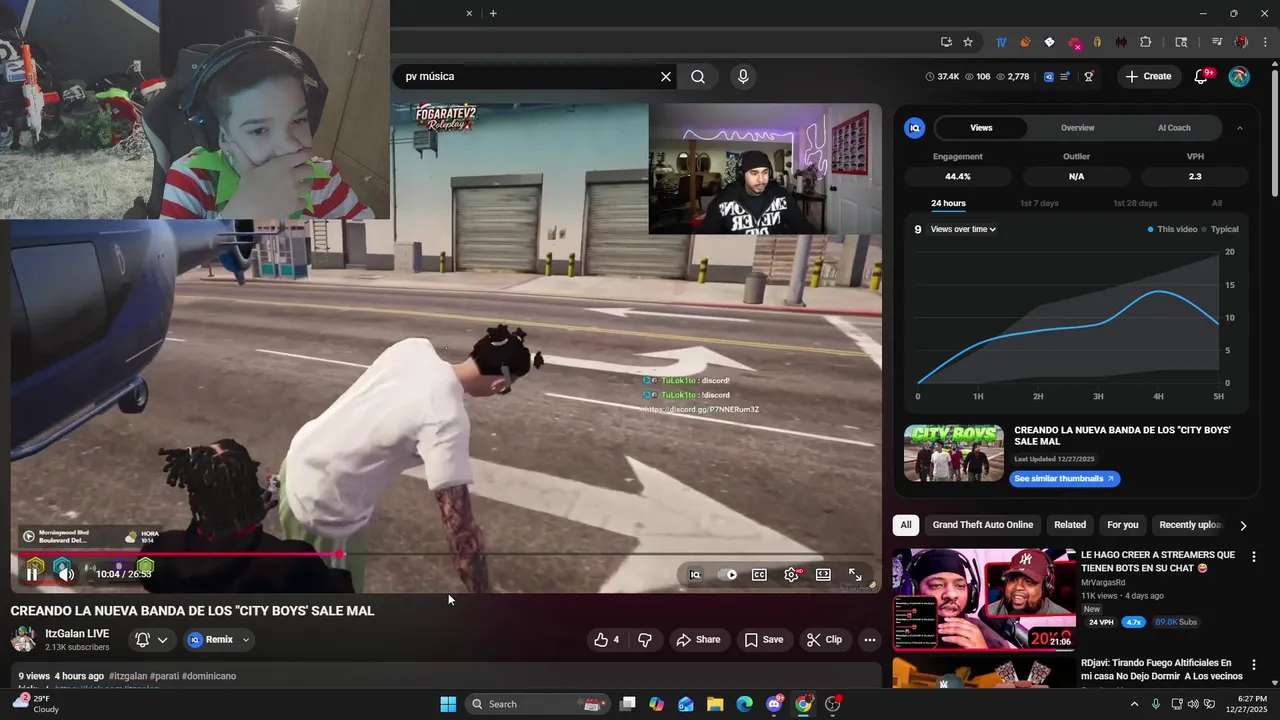1280x720 pixels.
Task: Click the search magnifier button
Action: tap(698, 76)
